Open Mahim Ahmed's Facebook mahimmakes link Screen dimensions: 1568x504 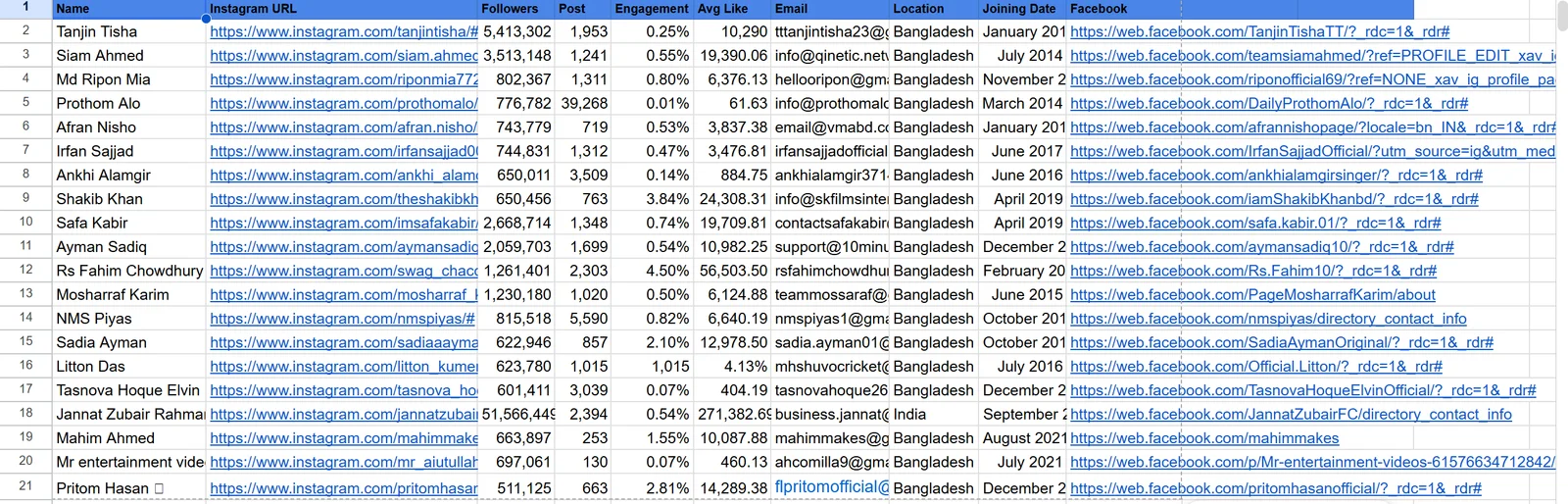(x=1204, y=438)
